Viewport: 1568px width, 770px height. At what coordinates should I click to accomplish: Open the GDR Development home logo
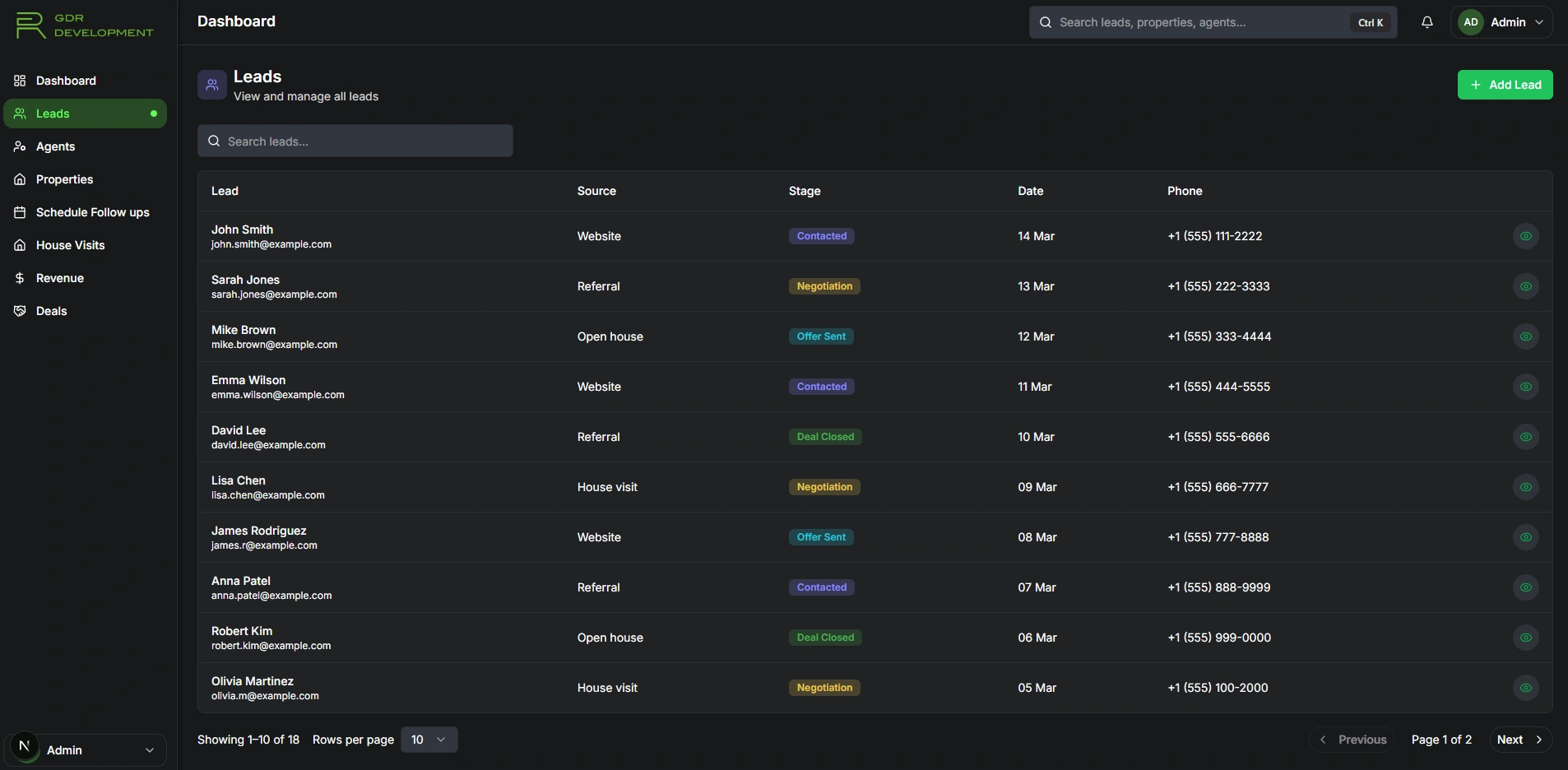click(x=82, y=24)
